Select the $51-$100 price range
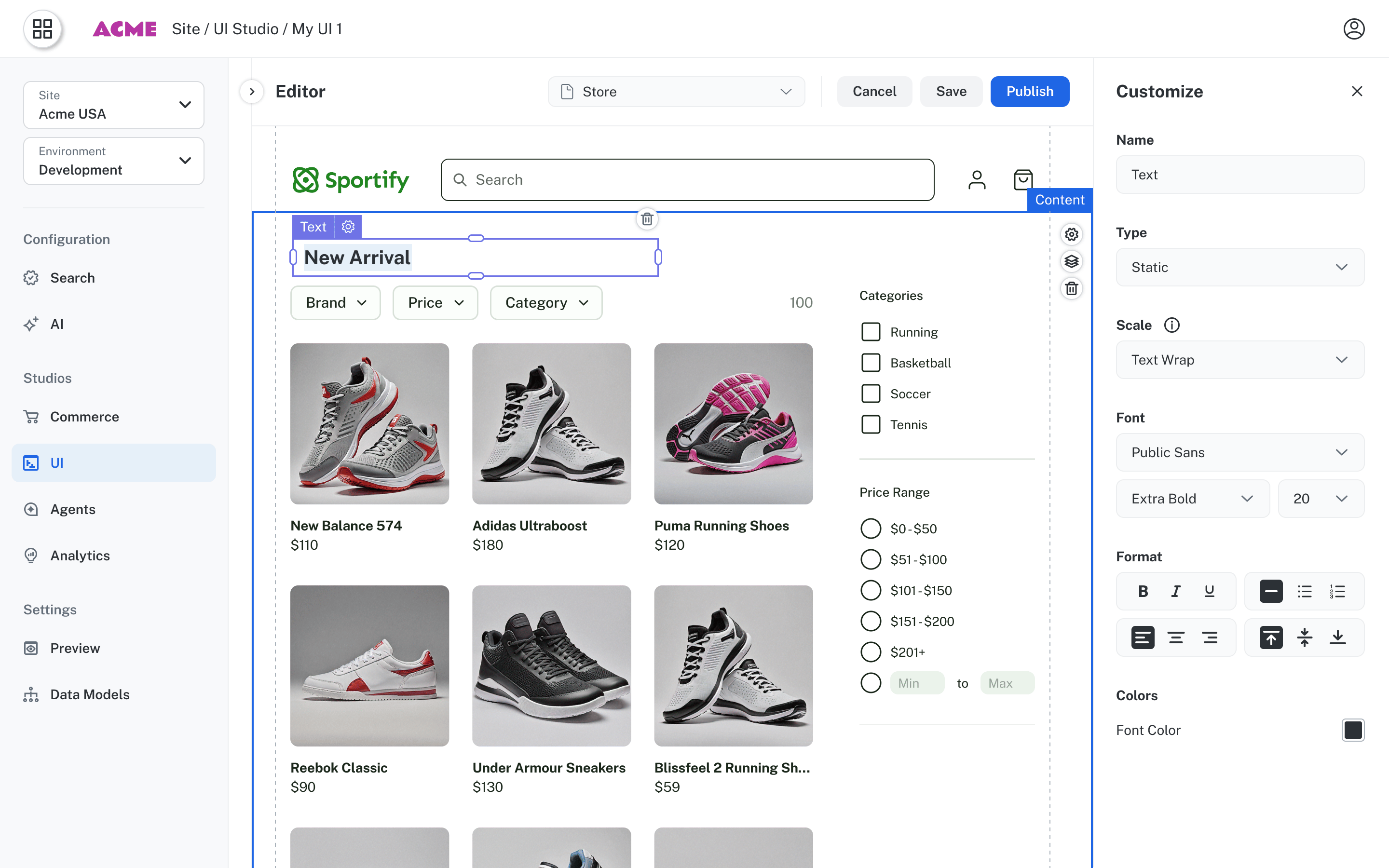 pos(870,559)
